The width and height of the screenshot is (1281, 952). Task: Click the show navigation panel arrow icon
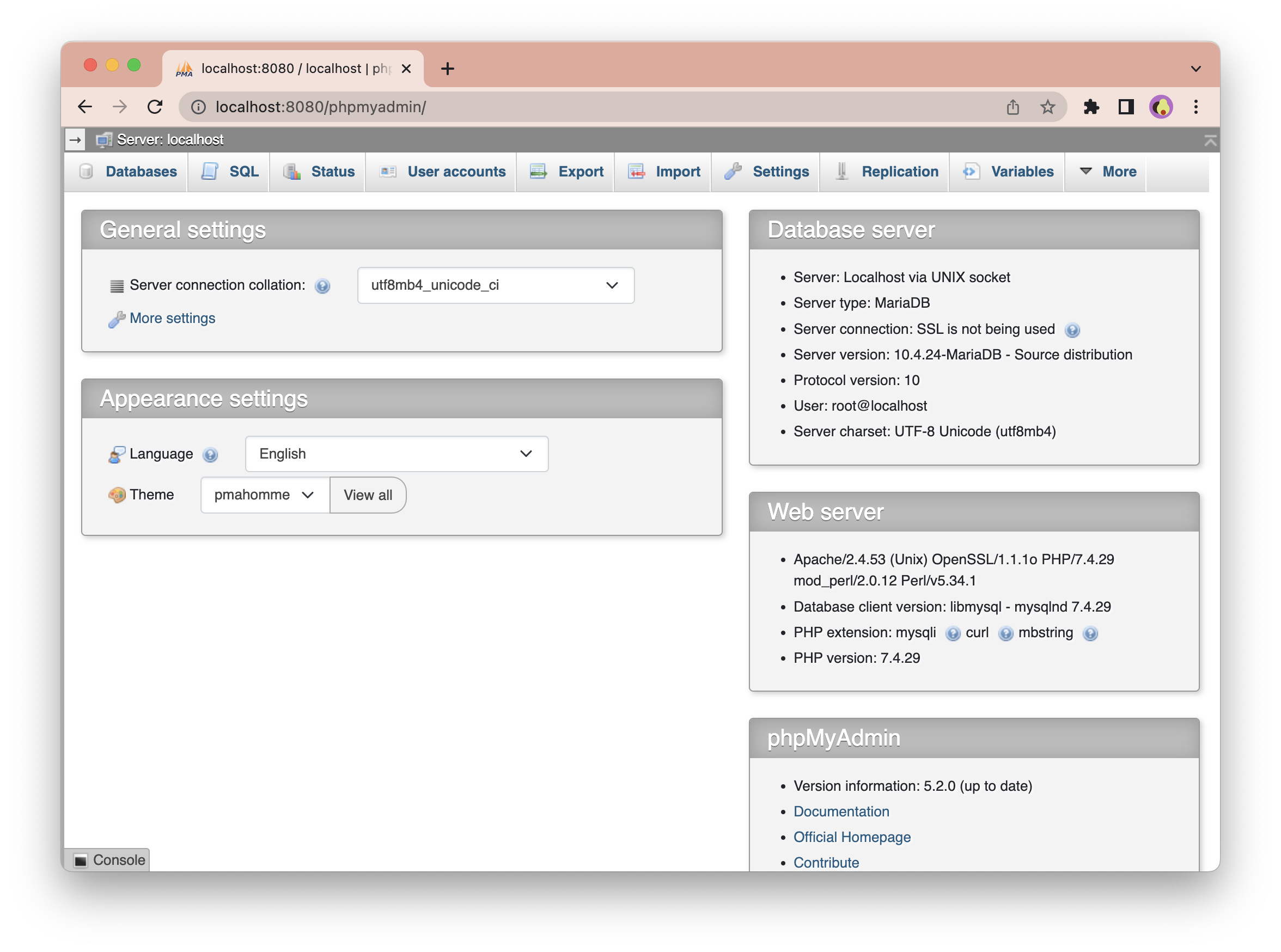tap(75, 140)
